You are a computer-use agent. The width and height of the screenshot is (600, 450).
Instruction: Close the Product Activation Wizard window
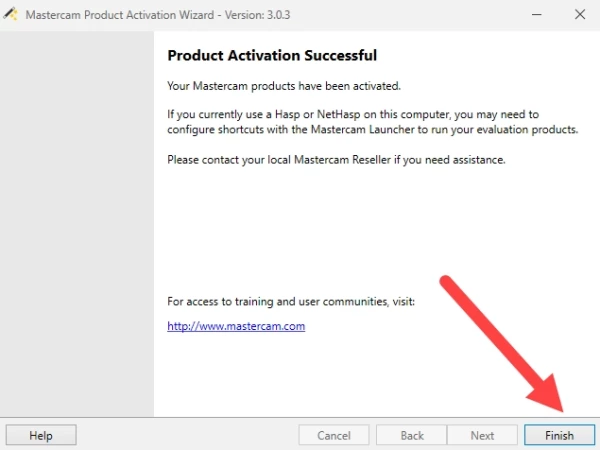(x=579, y=15)
